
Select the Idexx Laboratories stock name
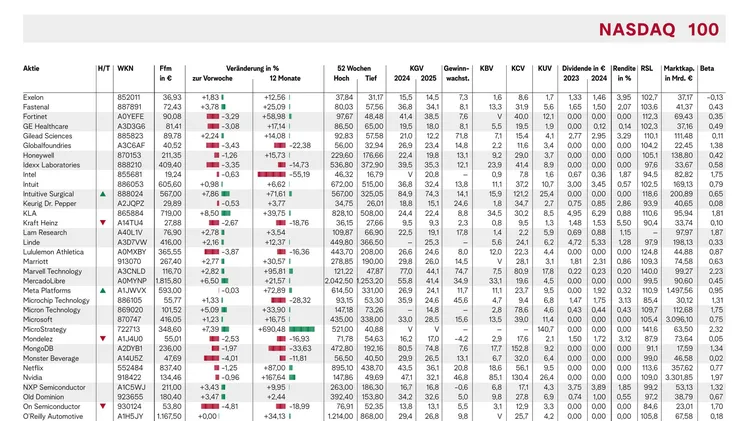click(51, 165)
